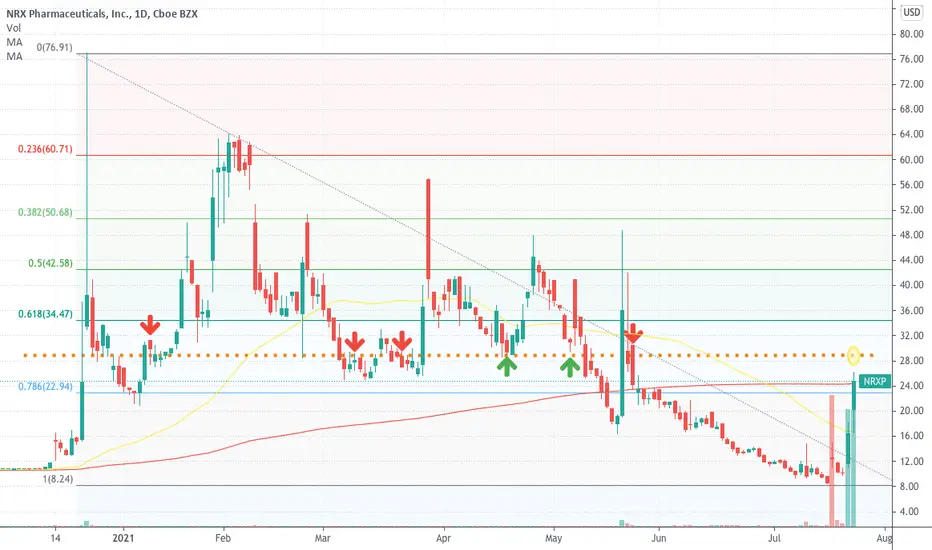Click the USD currency button

[912, 12]
